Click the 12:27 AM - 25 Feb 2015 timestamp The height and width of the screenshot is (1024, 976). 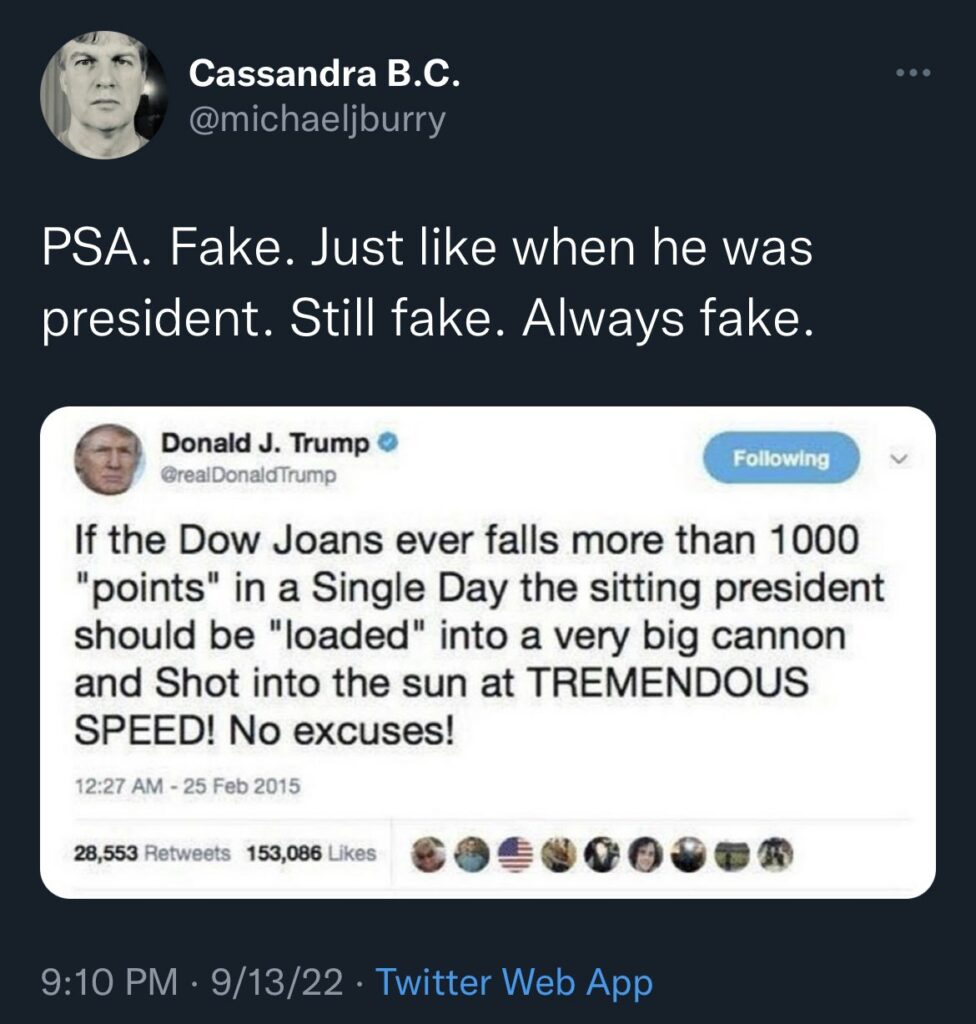click(187, 786)
